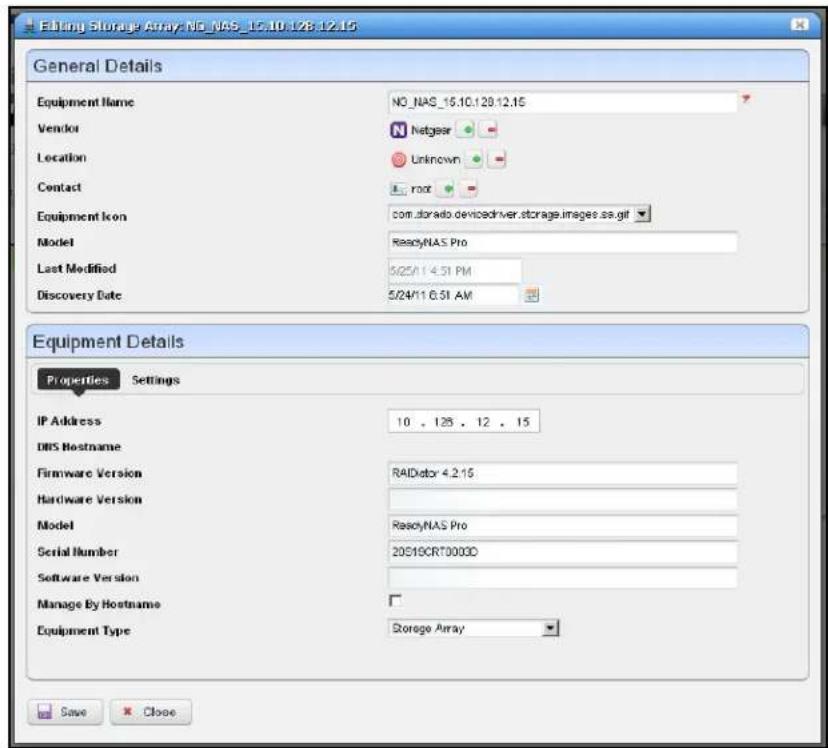Click the Model field in Equipment Details
Screen dimensions: 828x748
tap(562, 526)
